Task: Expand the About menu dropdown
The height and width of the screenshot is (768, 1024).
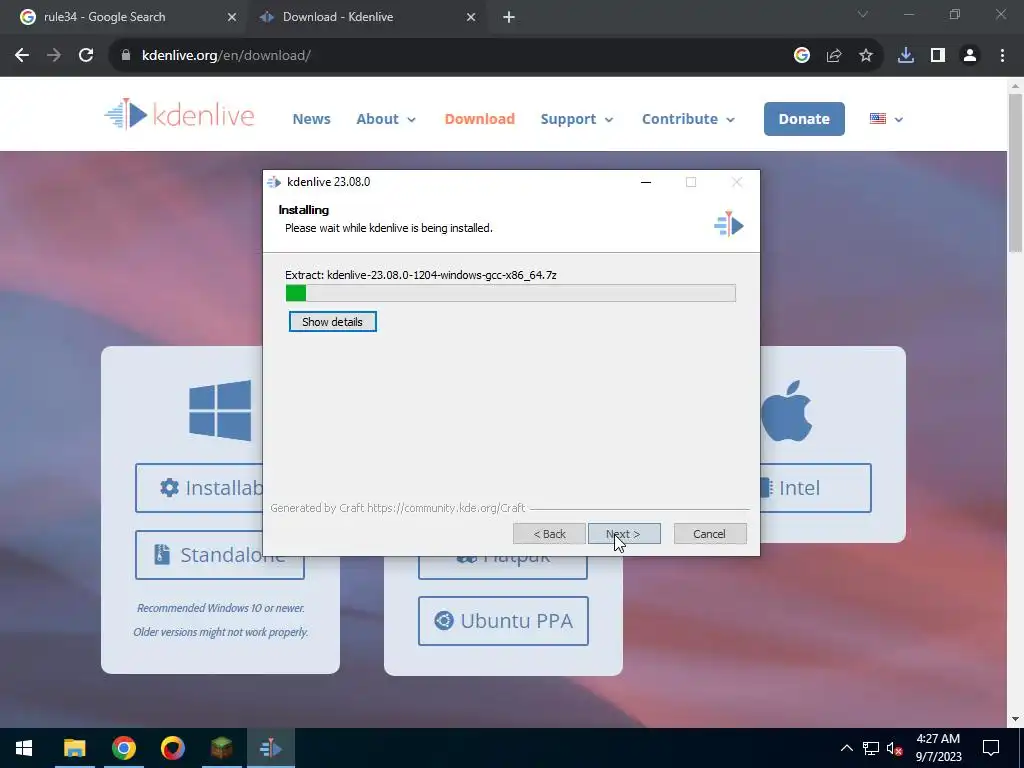Action: (385, 119)
